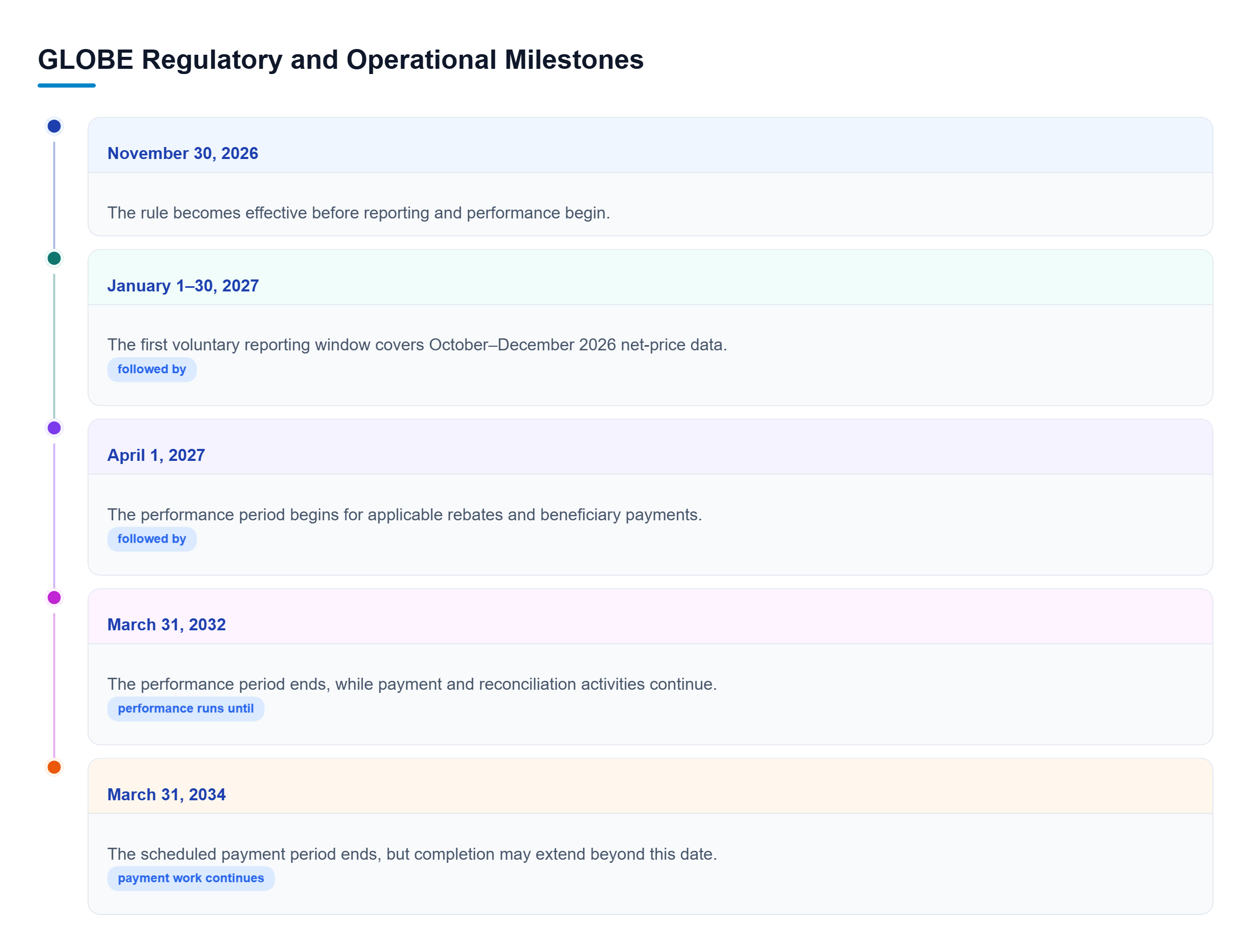
Task: Click the 'January 1–30, 2027' heading
Action: pyautogui.click(x=183, y=286)
